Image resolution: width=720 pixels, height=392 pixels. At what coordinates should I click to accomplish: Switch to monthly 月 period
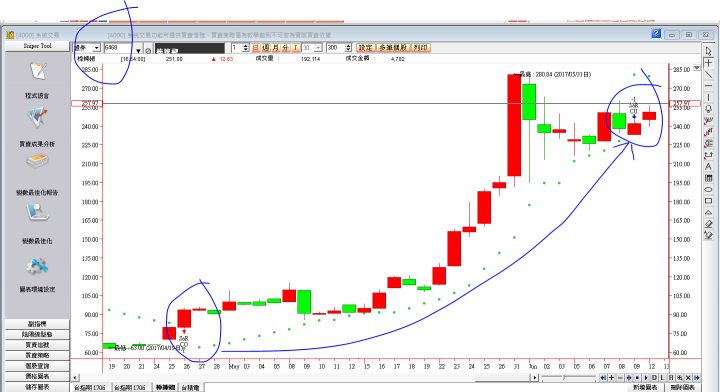tap(276, 48)
